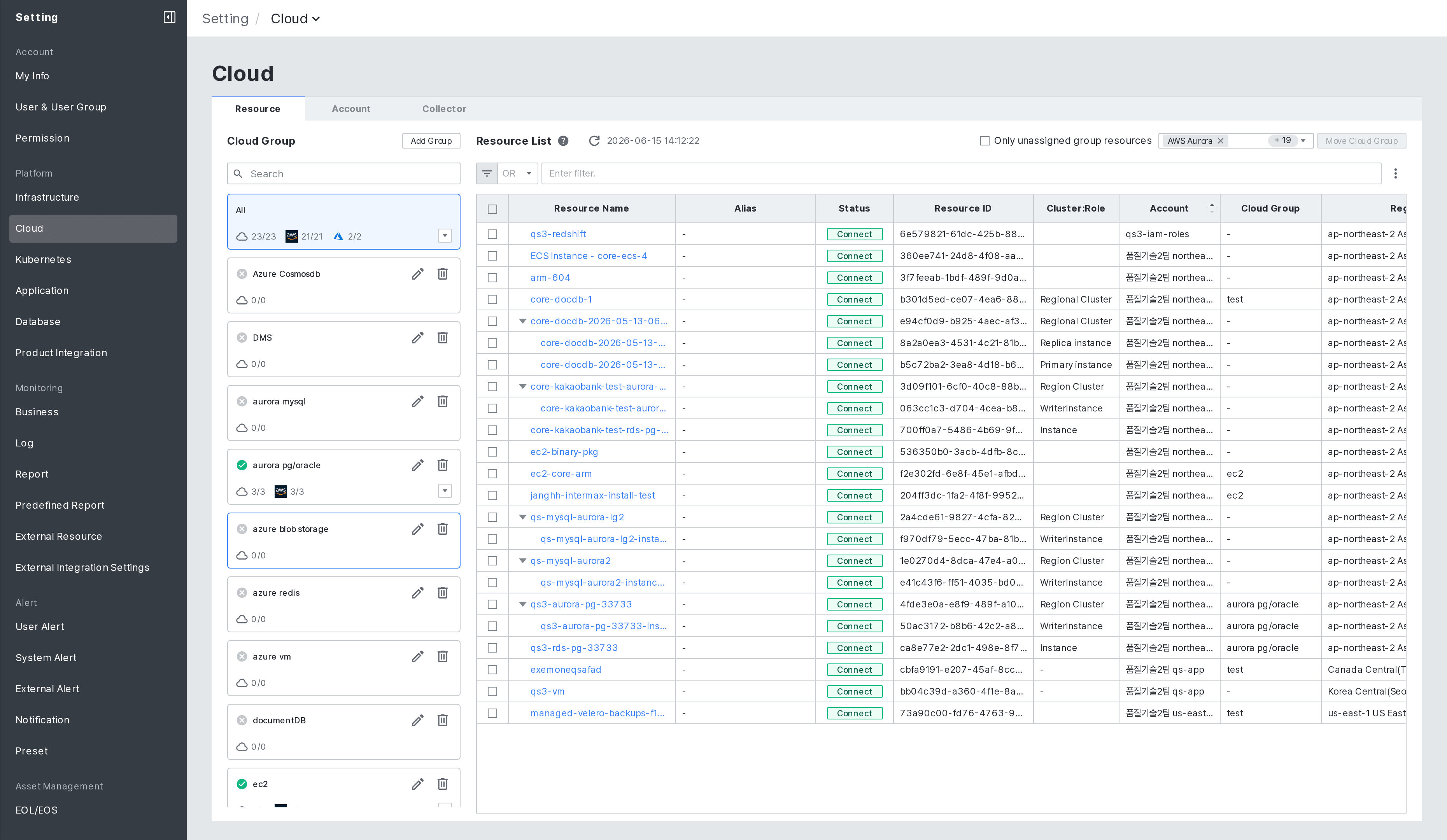This screenshot has width=1447, height=840.
Task: Collapse the Setting sidebar panel icon
Action: point(169,17)
